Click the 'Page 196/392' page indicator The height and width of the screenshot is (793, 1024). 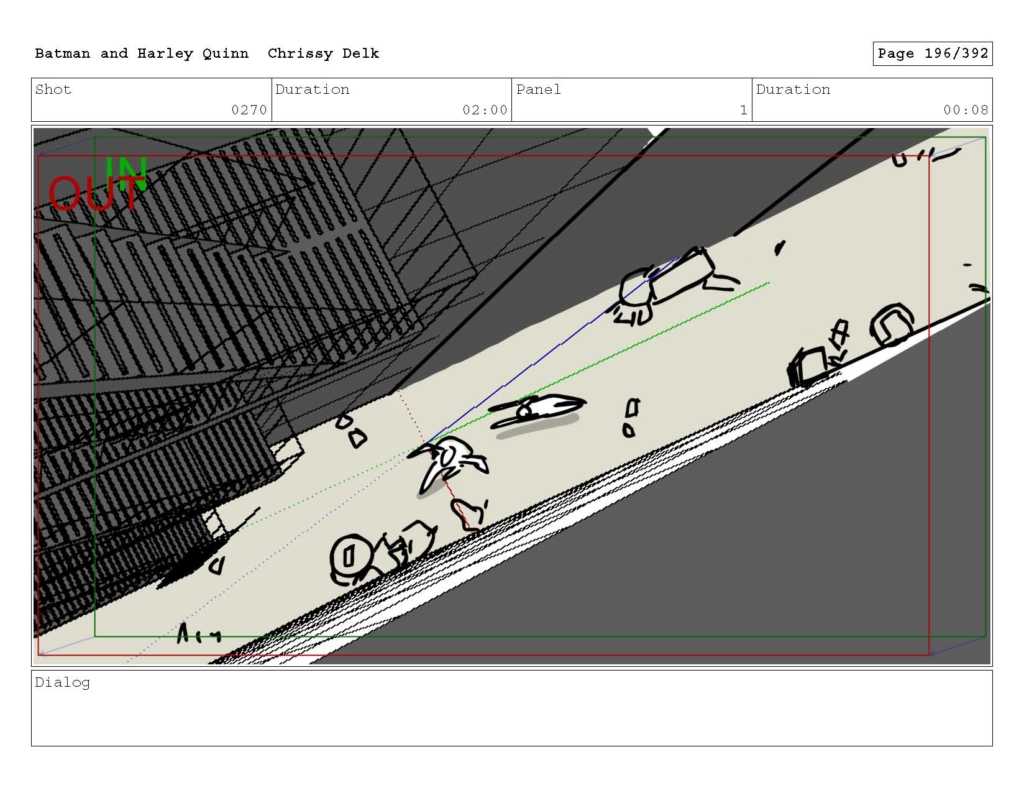933,54
